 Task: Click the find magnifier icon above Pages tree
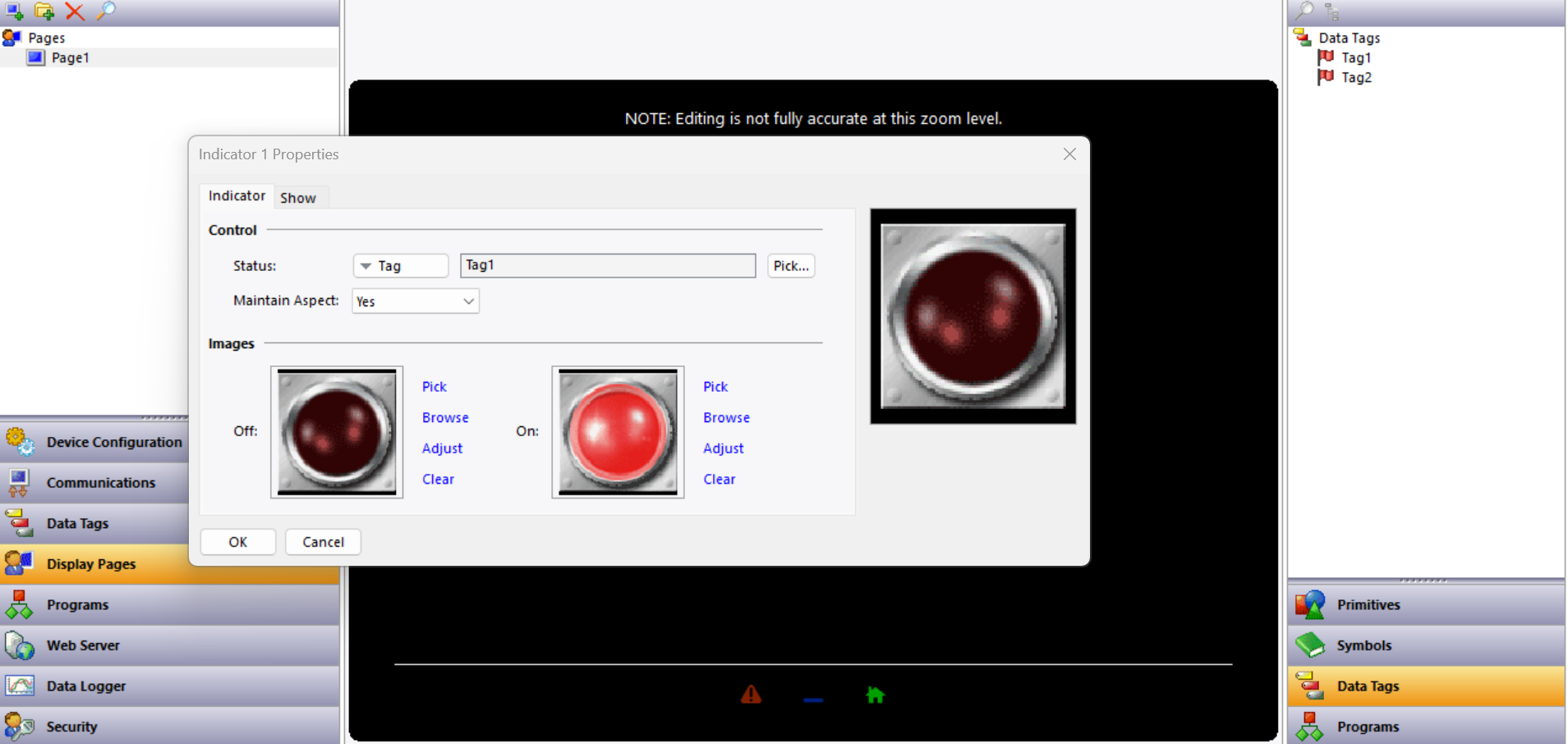(x=106, y=11)
